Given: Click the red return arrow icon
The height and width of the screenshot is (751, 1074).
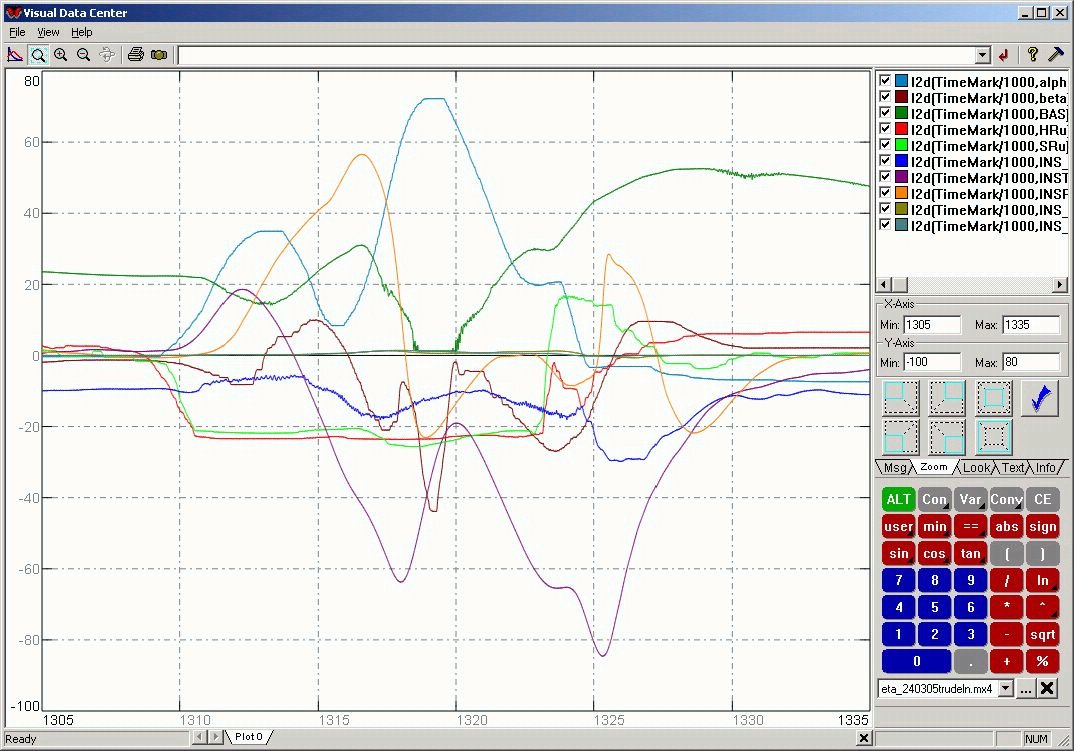Looking at the screenshot, I should [1004, 55].
